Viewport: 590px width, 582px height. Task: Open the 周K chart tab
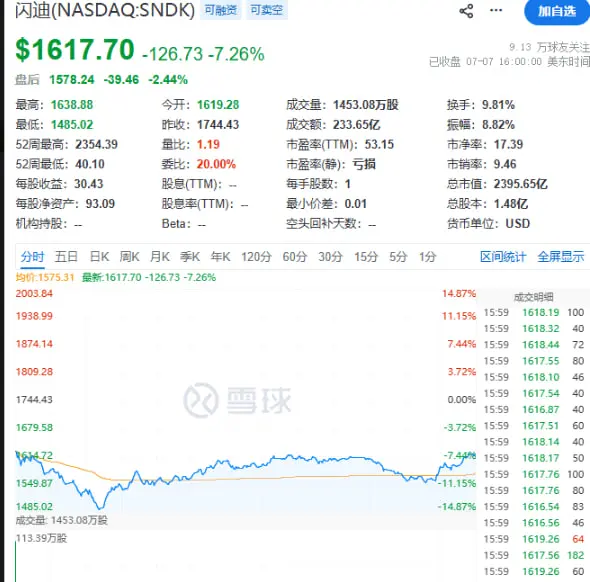[x=129, y=257]
